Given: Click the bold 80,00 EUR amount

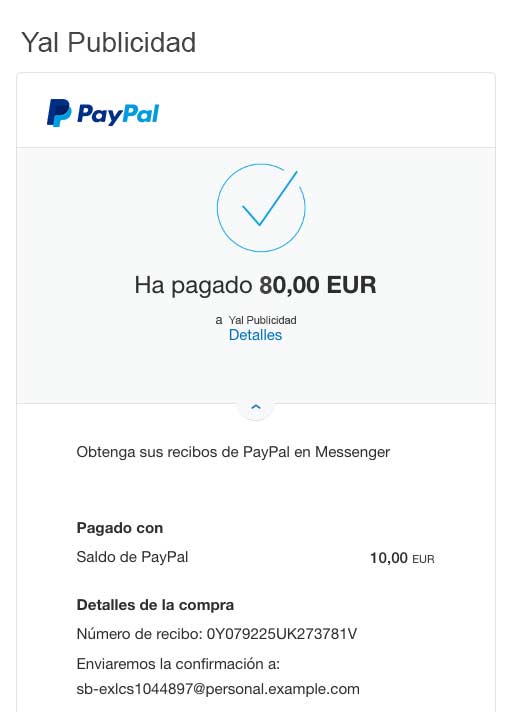Looking at the screenshot, I should pyautogui.click(x=318, y=285).
